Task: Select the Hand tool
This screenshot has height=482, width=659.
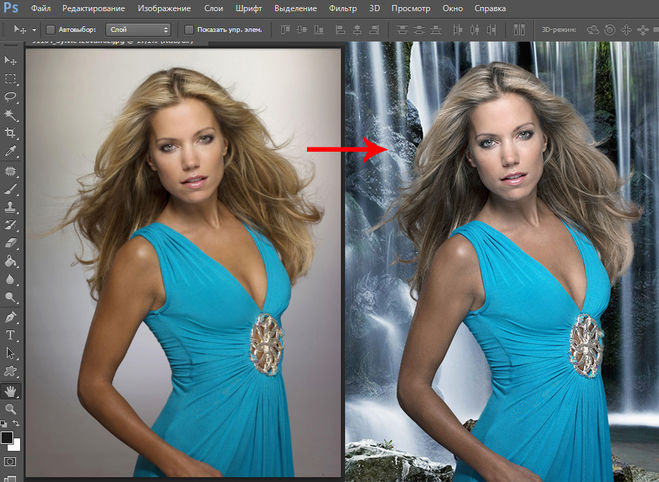Action: click(10, 391)
